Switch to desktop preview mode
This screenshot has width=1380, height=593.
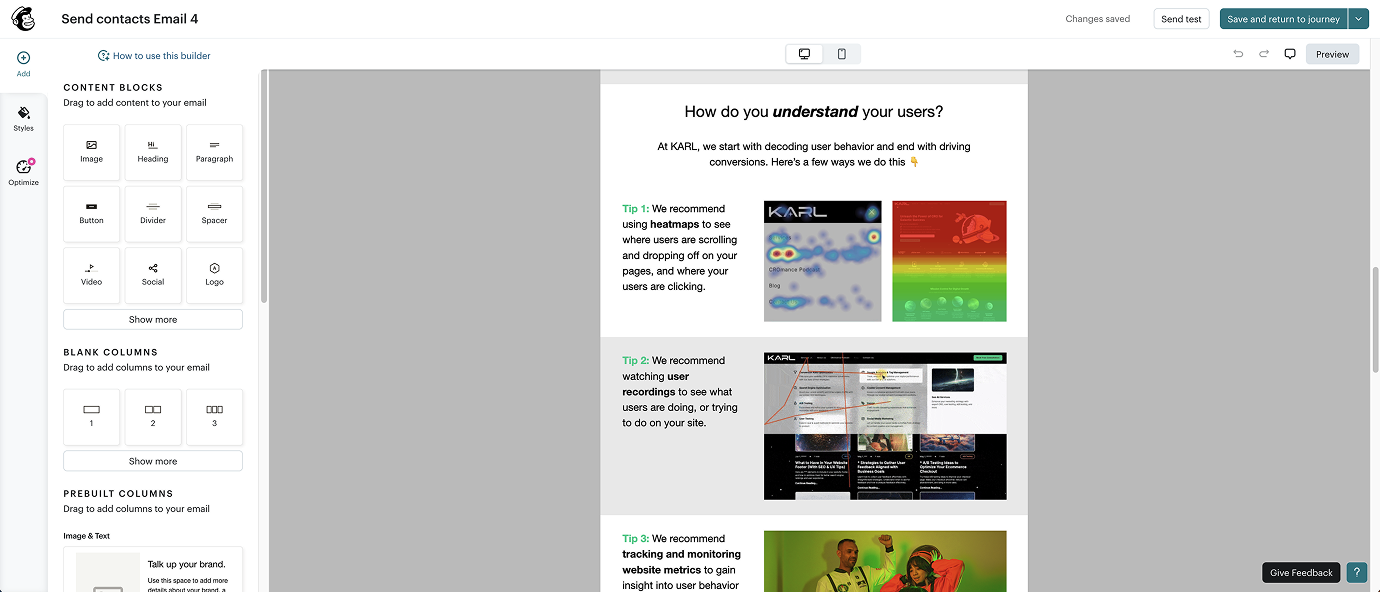click(x=804, y=53)
